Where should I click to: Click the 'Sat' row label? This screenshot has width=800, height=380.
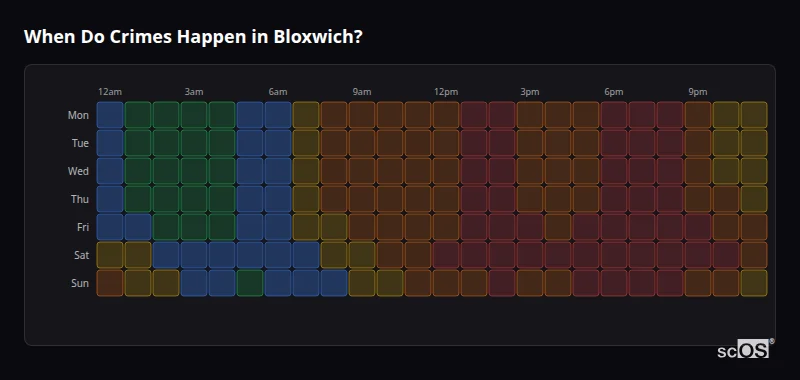81,255
